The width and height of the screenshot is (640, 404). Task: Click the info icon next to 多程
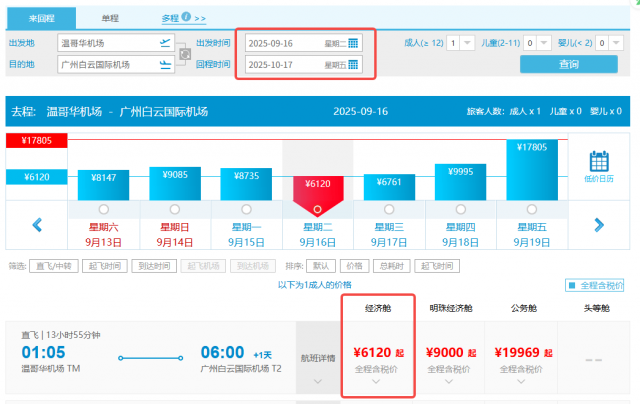point(186,18)
